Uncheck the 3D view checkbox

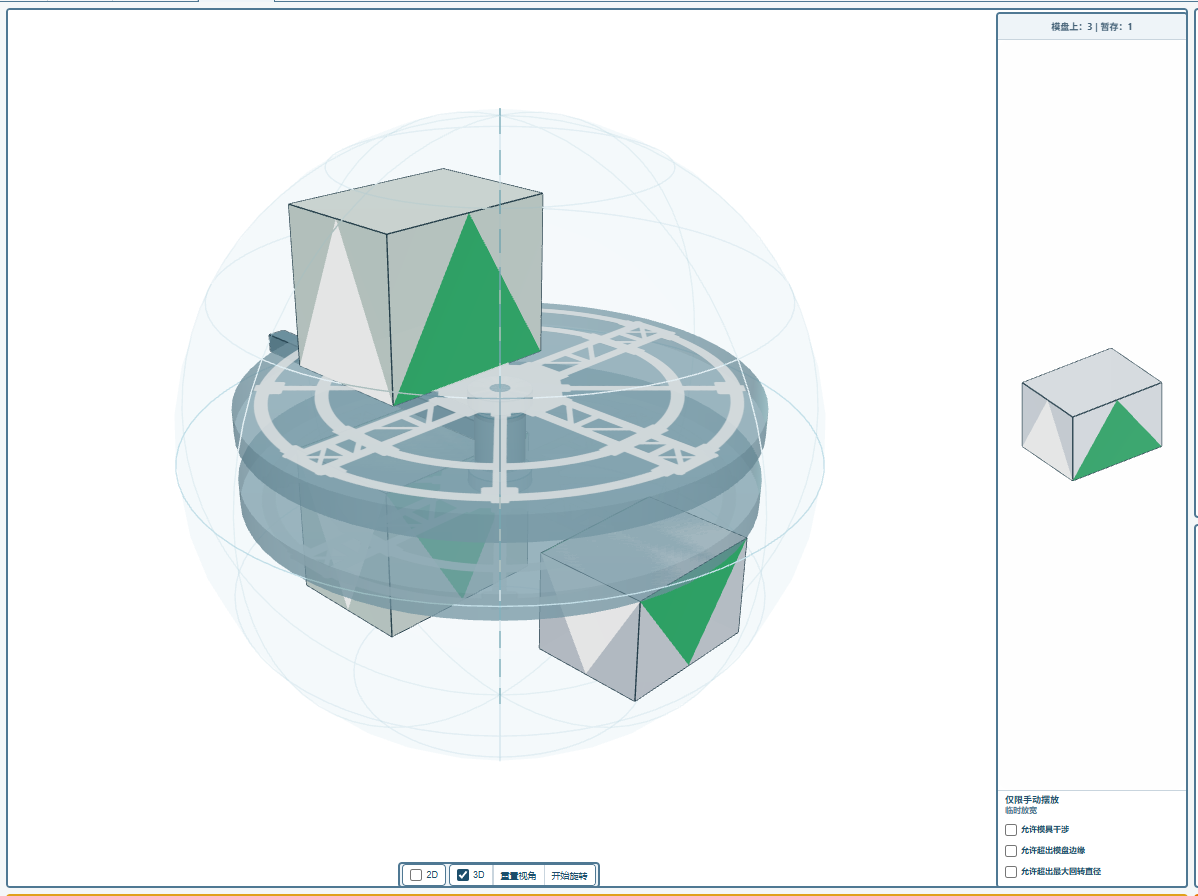[463, 875]
